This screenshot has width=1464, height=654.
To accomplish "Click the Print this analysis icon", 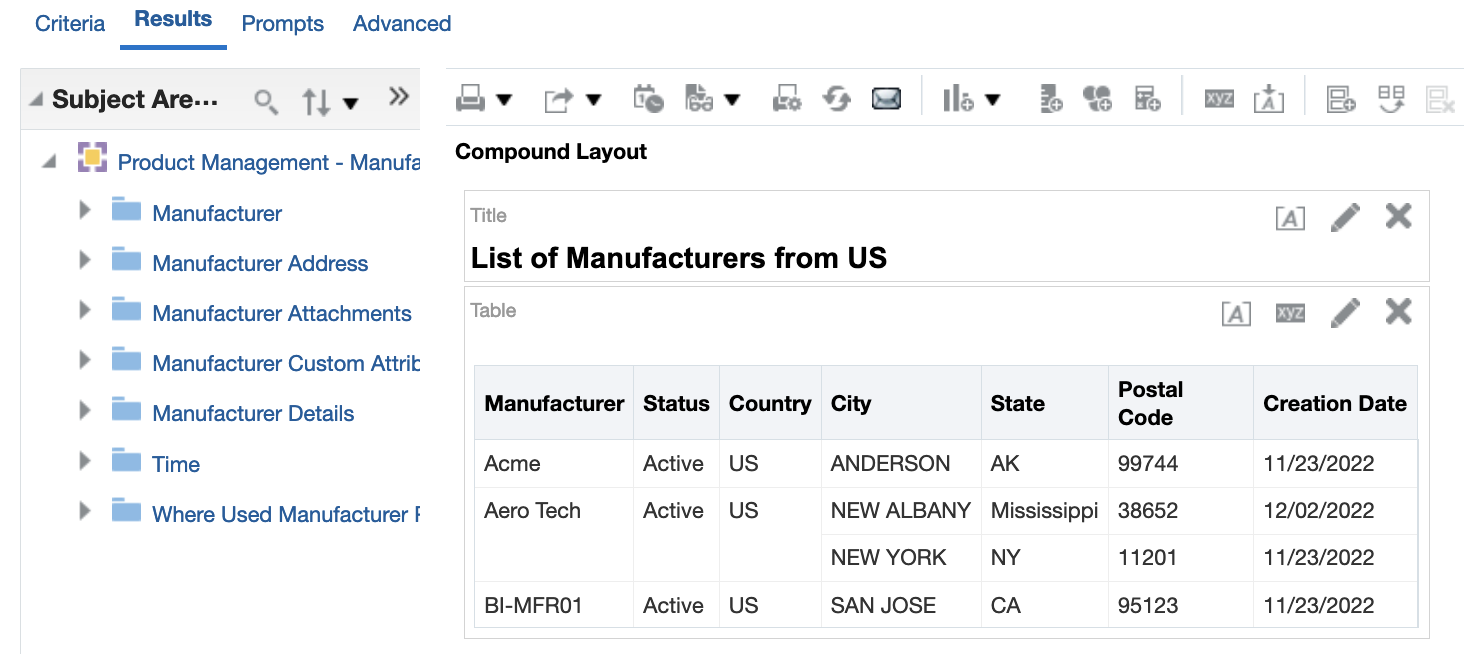I will (x=471, y=98).
